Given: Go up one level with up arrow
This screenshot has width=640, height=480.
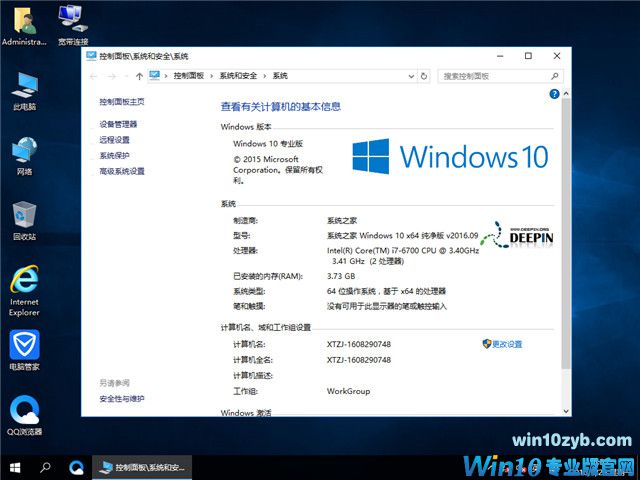Looking at the screenshot, I should (x=139, y=76).
